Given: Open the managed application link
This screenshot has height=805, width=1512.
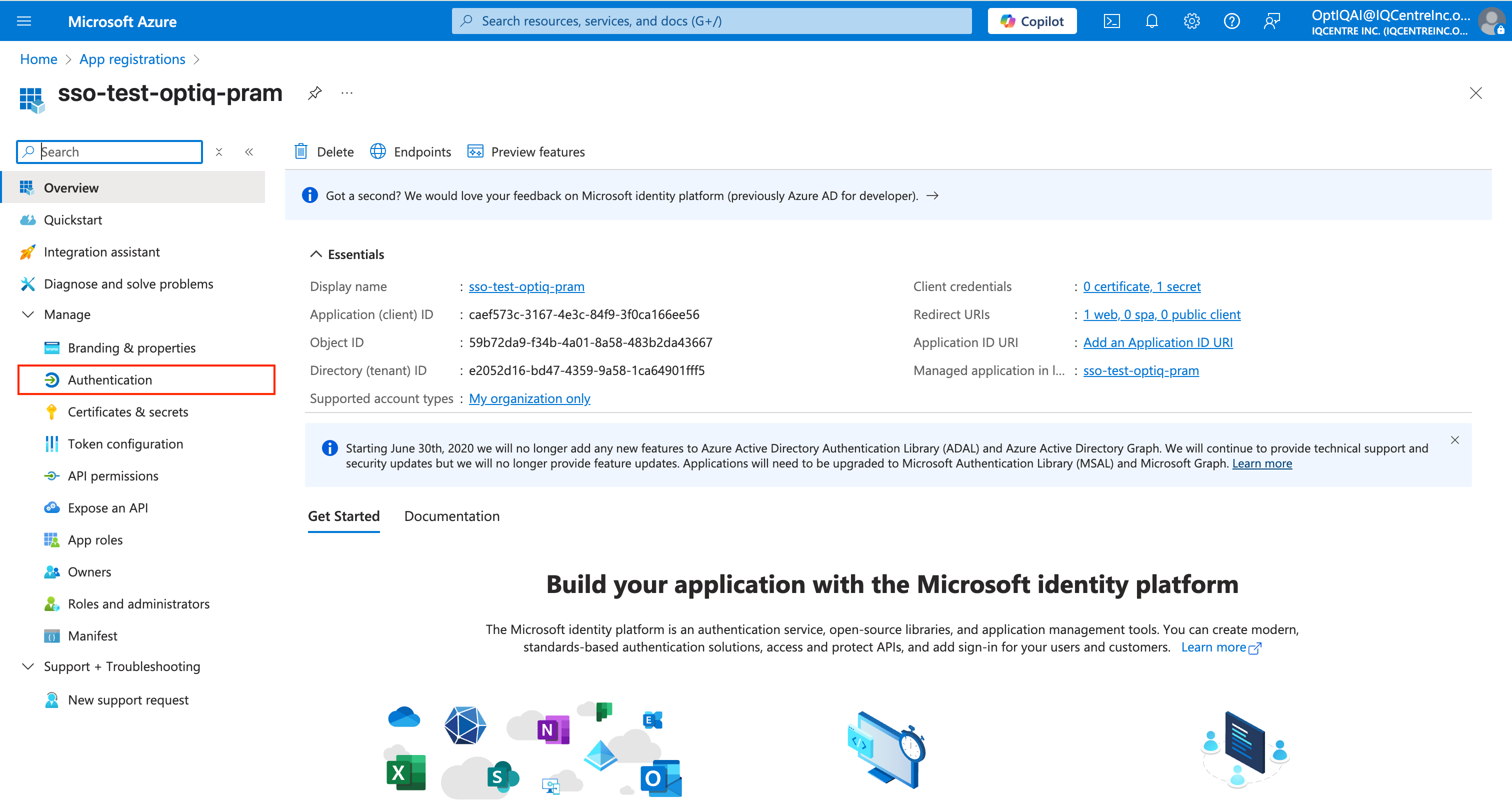Looking at the screenshot, I should pyautogui.click(x=1141, y=371).
